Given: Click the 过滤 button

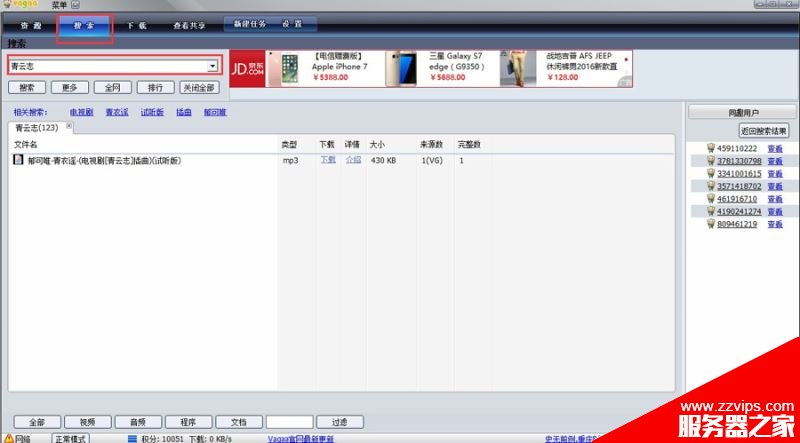Looking at the screenshot, I should [x=340, y=422].
